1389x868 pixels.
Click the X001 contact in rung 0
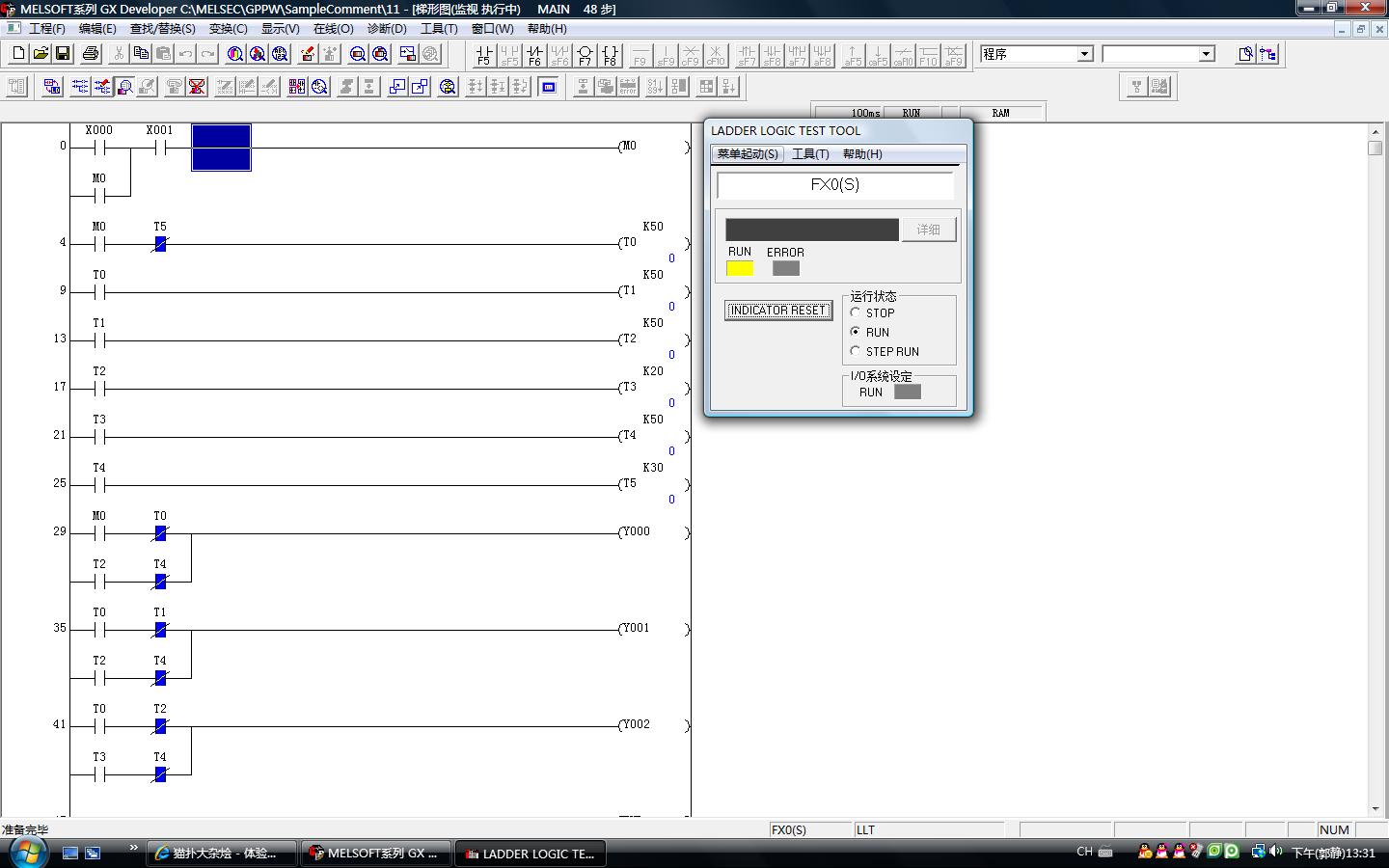[x=160, y=148]
